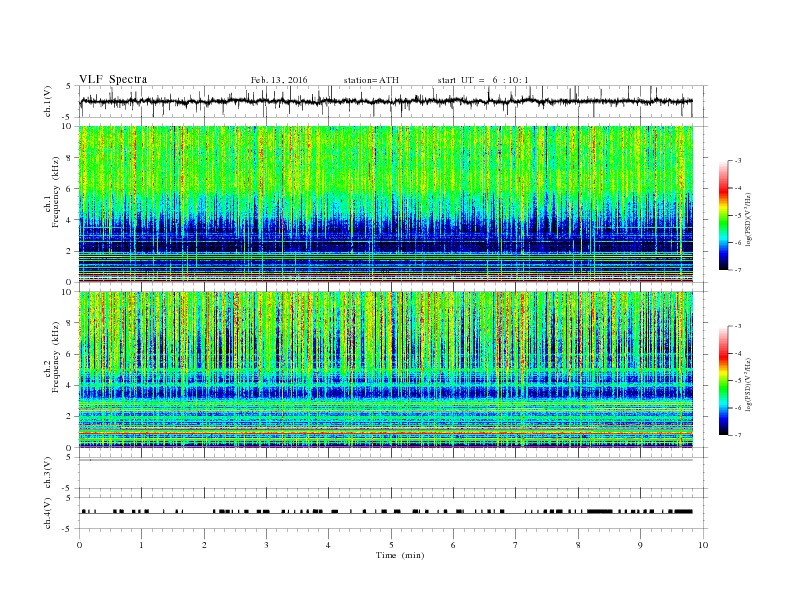The image size is (792, 612).
Task: Click time axis tick label "4"
Action: [x=329, y=545]
